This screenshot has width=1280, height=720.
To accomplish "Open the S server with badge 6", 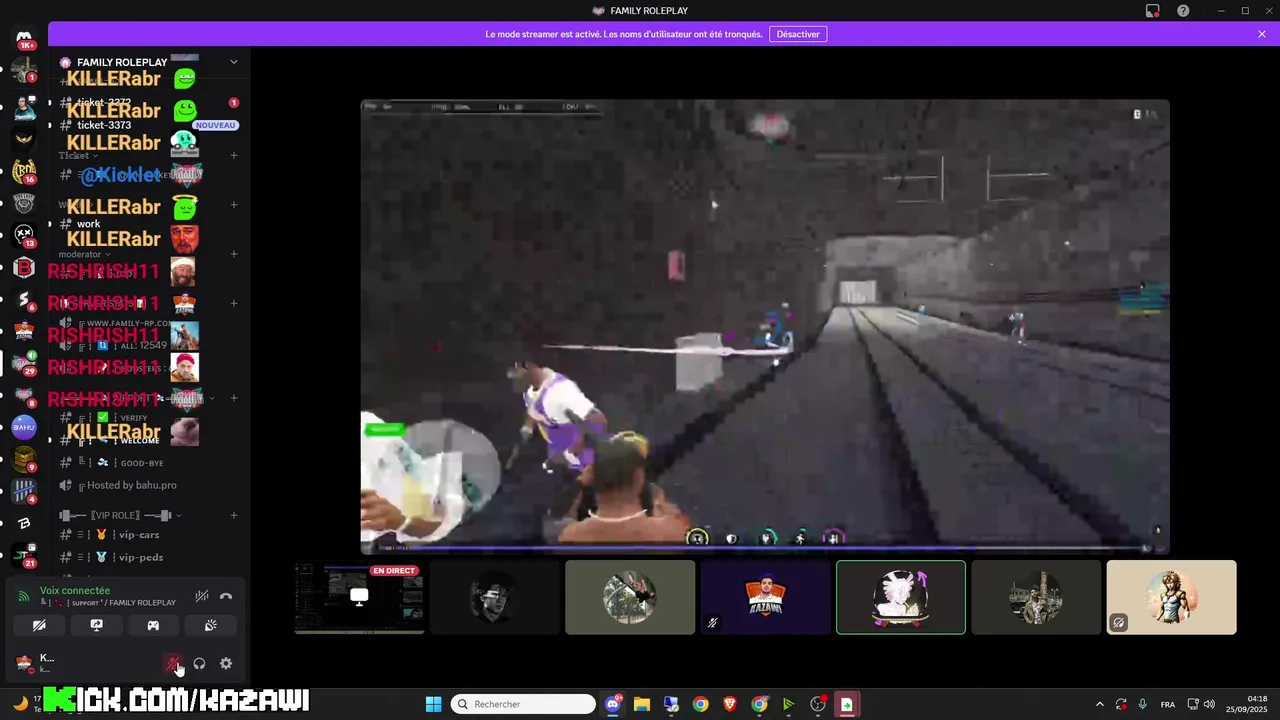I will click(25, 299).
